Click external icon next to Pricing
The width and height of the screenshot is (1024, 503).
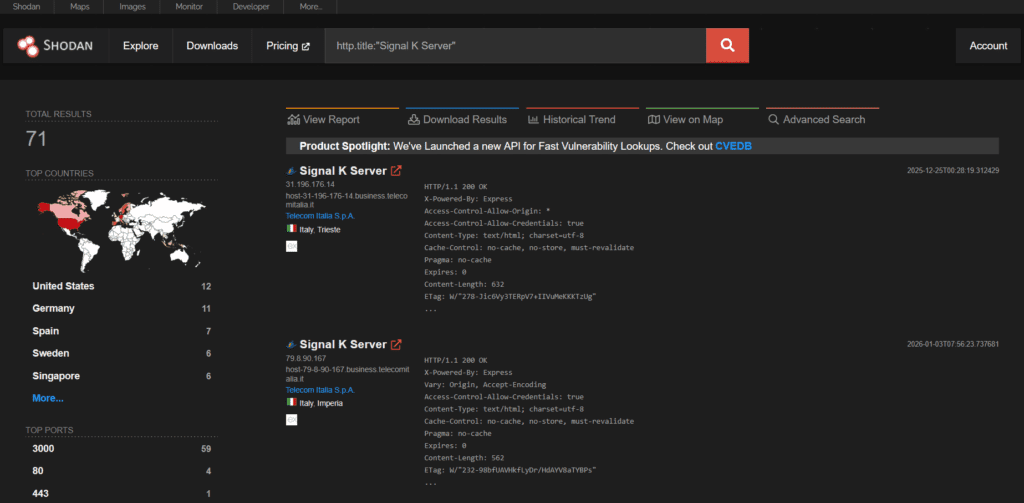[x=306, y=46]
